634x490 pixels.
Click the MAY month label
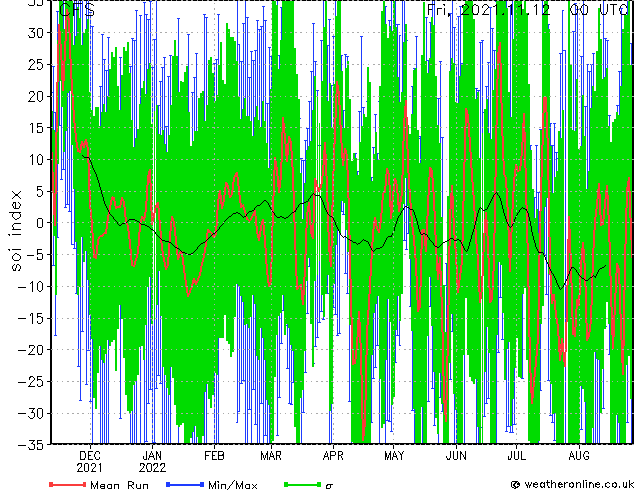[x=394, y=456]
